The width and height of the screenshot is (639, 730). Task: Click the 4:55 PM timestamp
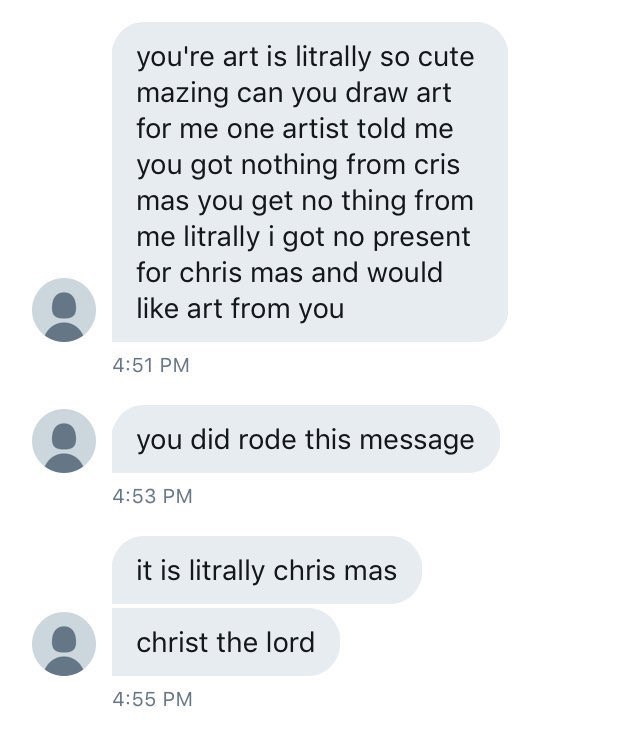tap(151, 699)
